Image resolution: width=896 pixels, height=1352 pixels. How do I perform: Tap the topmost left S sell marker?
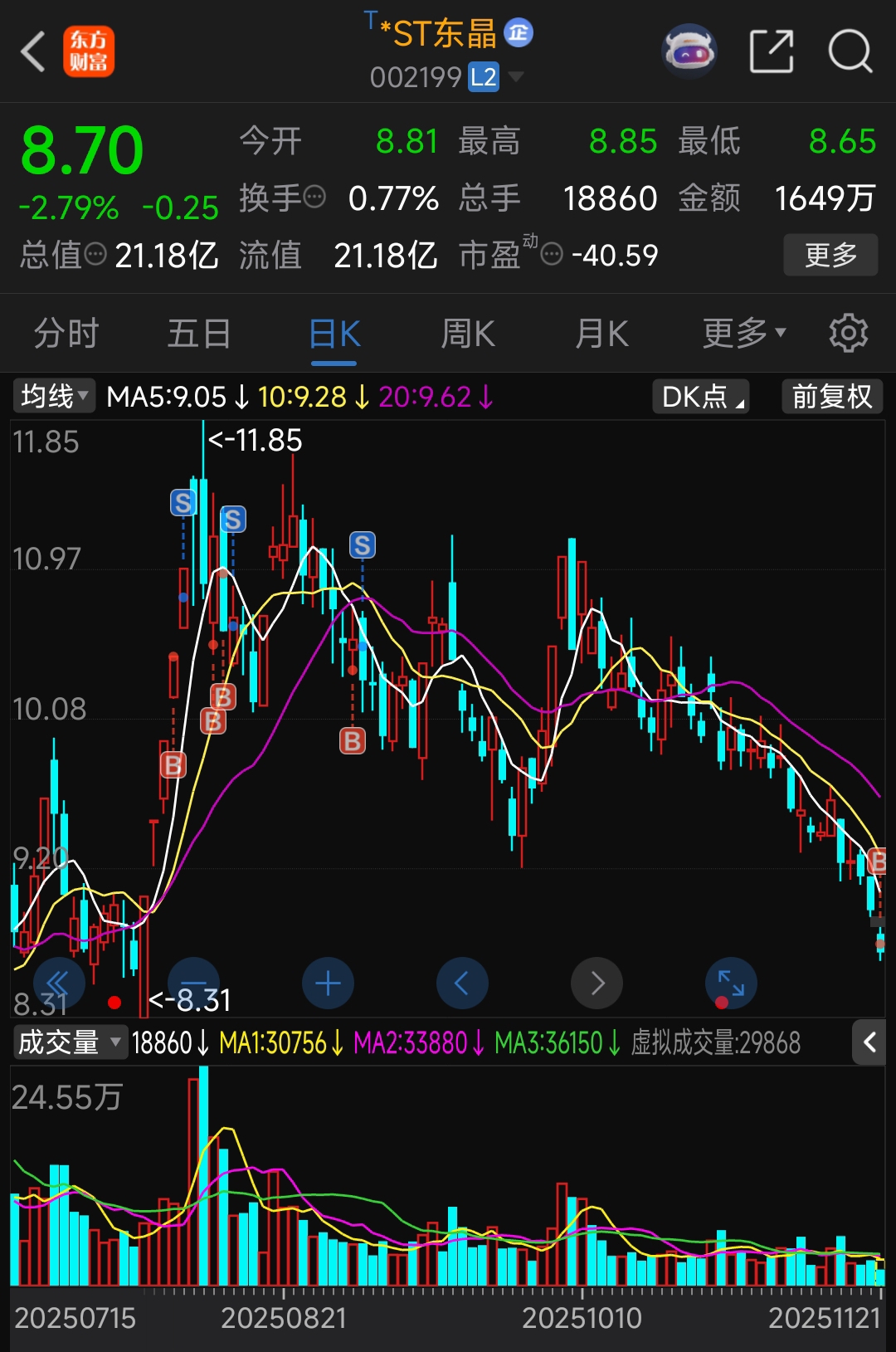183,502
